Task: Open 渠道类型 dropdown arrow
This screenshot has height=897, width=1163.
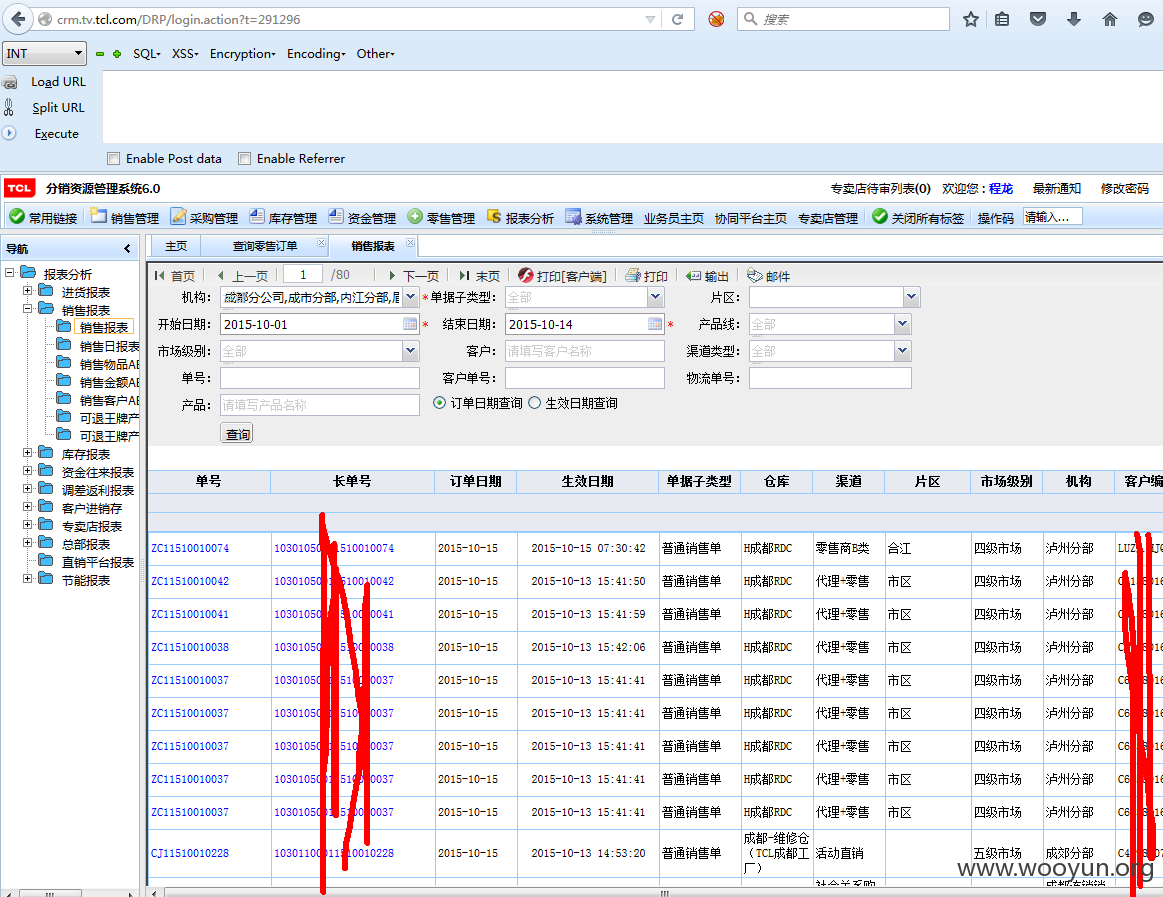Action: (x=902, y=350)
